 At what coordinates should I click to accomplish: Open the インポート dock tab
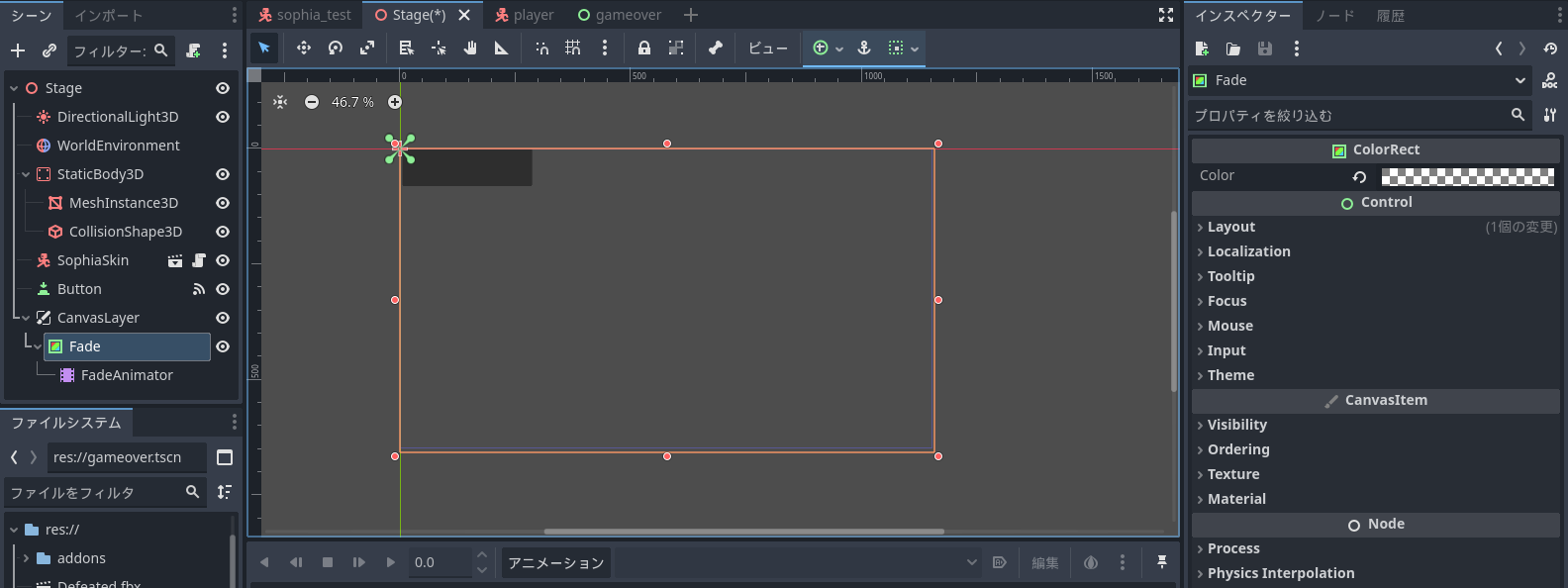tap(109, 15)
